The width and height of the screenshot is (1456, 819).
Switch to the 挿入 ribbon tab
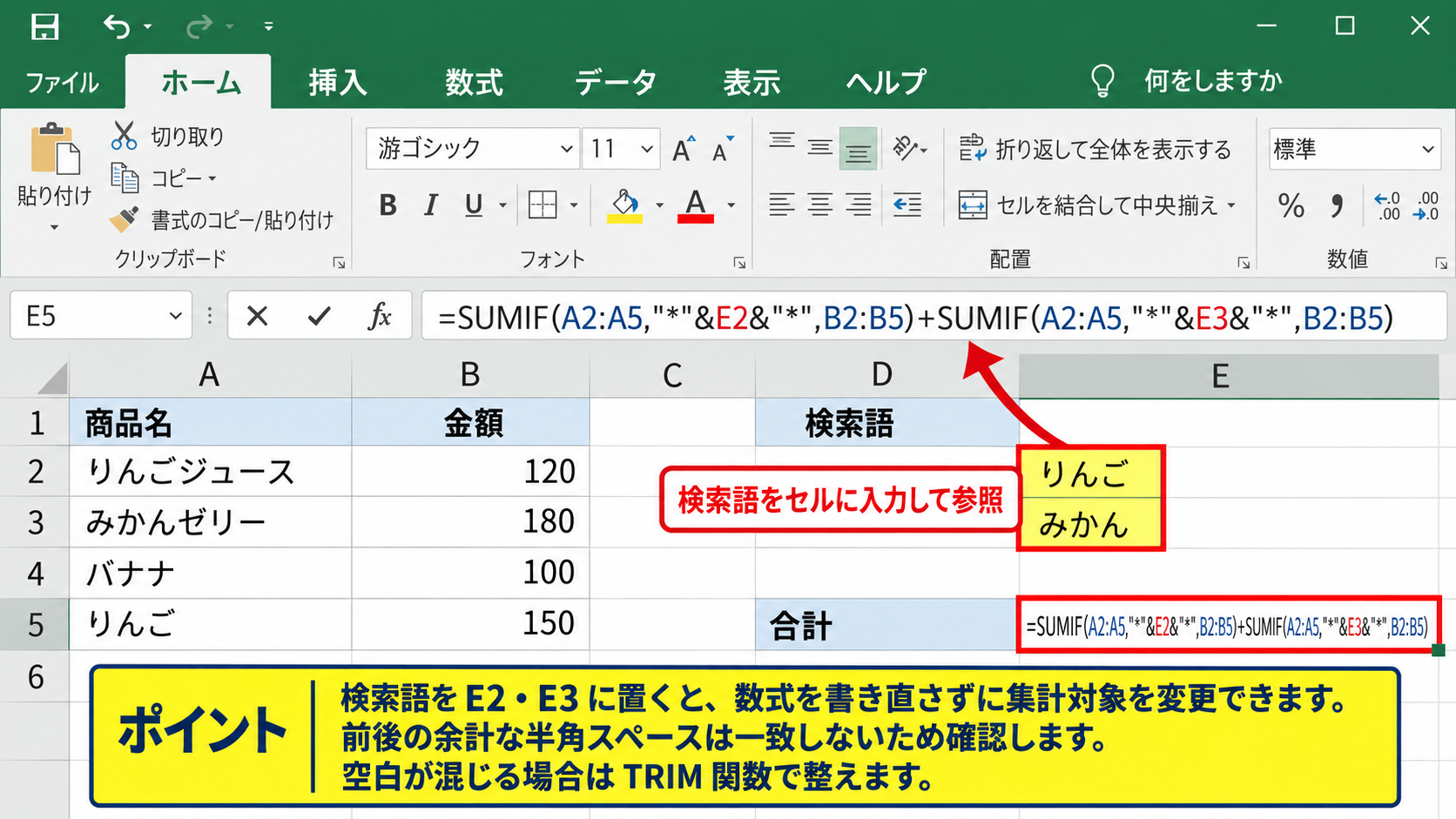(x=337, y=82)
